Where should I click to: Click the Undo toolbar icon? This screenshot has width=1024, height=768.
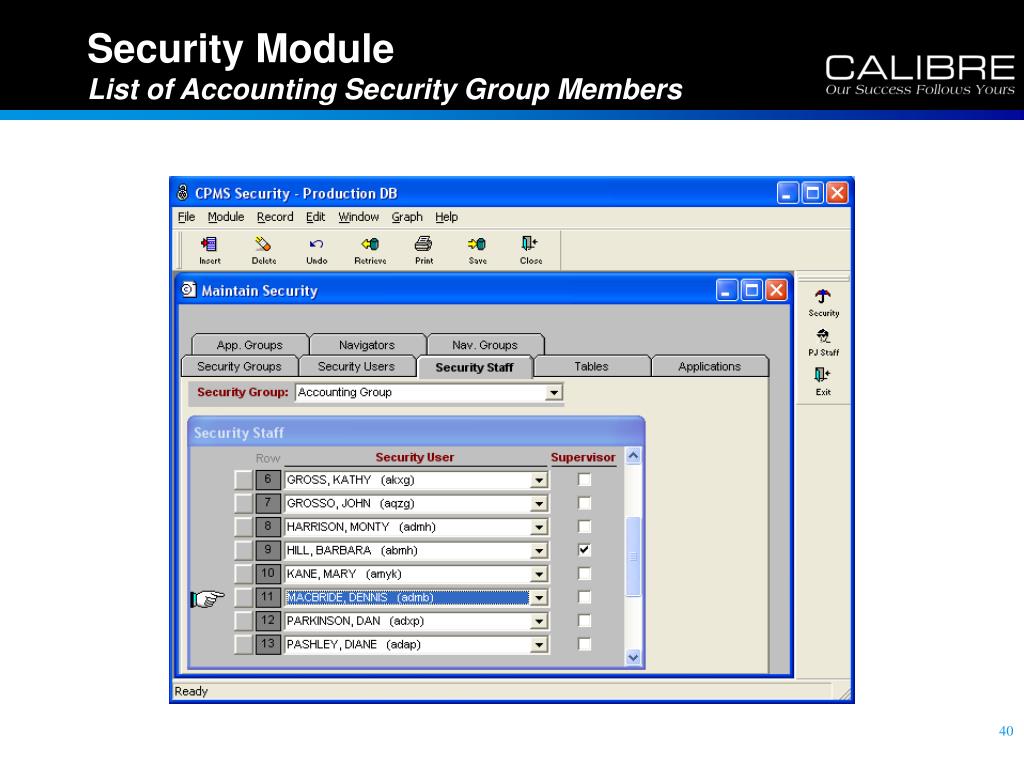point(317,250)
